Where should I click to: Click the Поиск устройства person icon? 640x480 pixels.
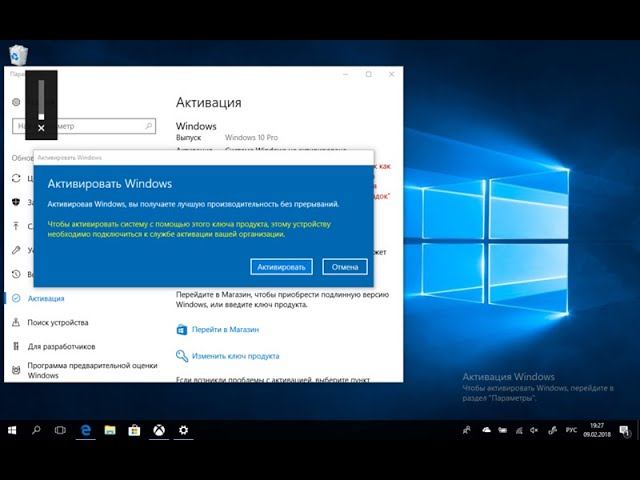tap(16, 322)
